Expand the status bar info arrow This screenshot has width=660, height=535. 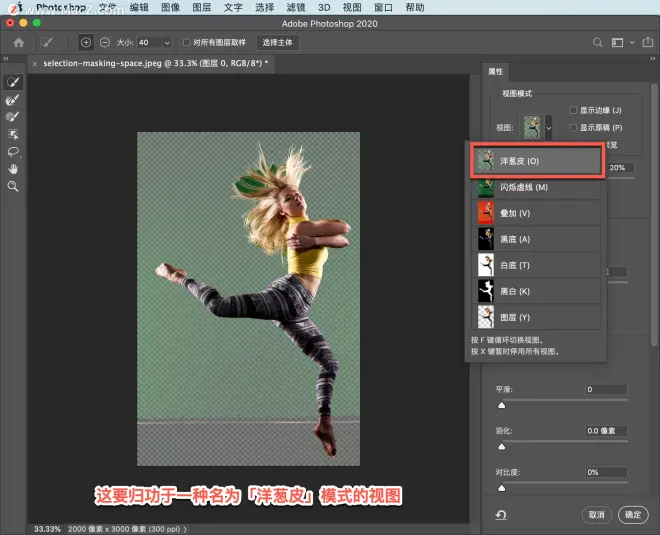coord(185,529)
